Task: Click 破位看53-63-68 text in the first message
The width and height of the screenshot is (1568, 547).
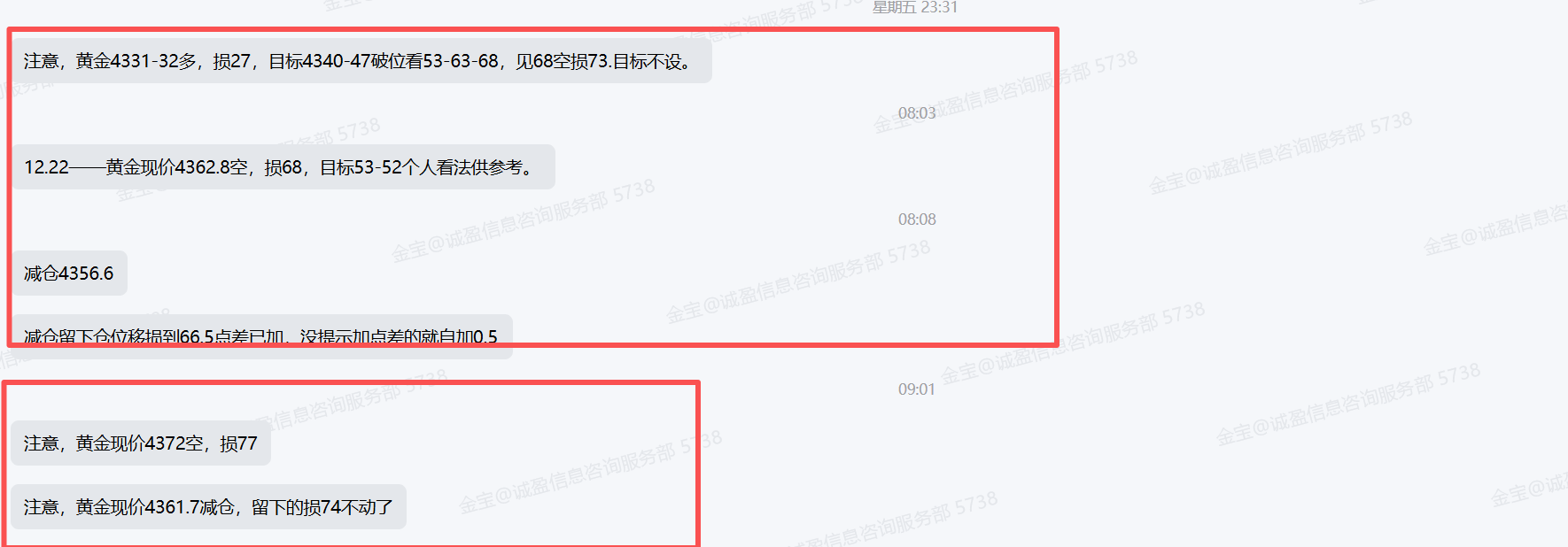Action: 435,61
